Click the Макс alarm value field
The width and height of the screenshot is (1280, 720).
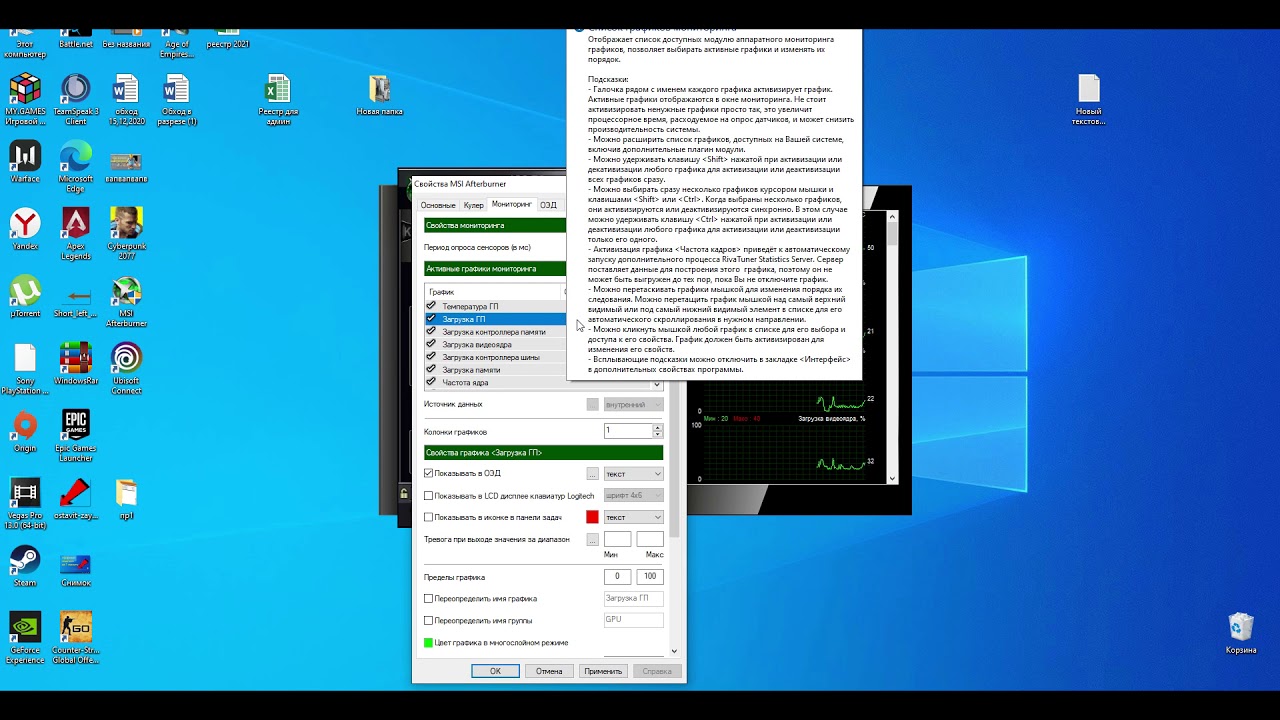tap(650, 539)
